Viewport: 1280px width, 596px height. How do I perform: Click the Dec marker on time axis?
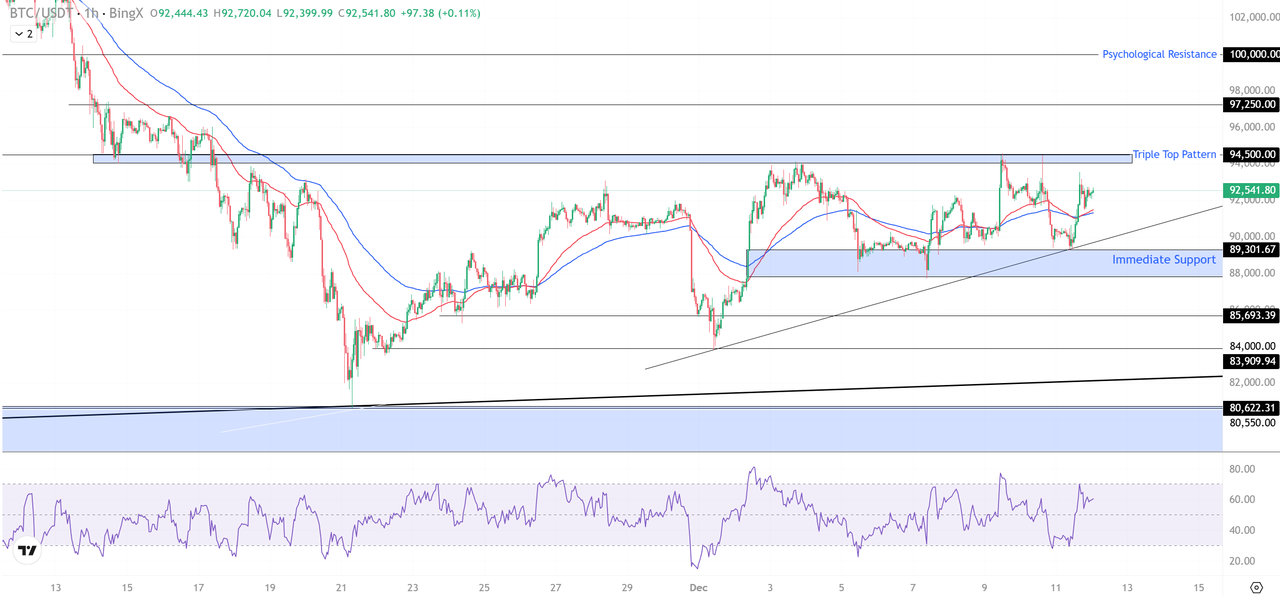pos(699,587)
